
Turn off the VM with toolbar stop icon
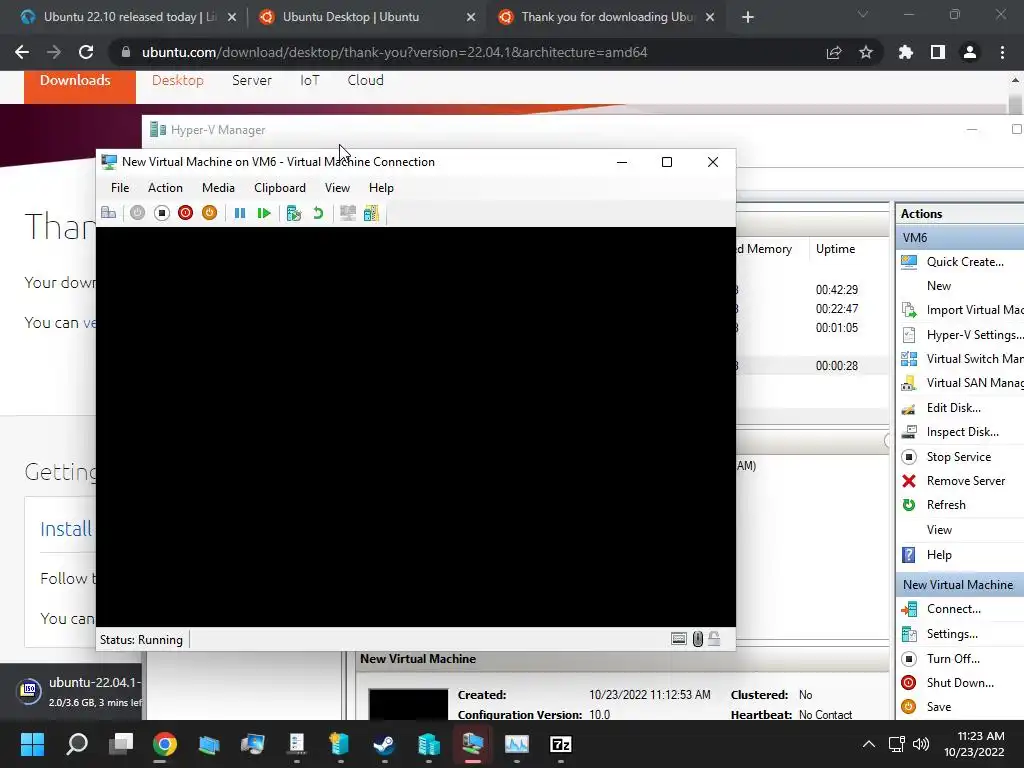[161, 213]
